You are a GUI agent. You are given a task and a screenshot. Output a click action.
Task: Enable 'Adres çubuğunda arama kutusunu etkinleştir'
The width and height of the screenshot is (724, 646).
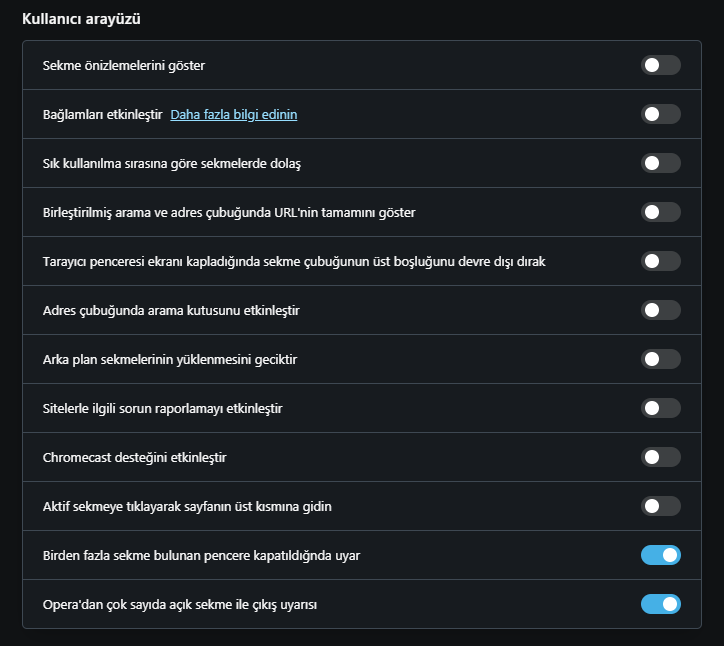point(660,310)
